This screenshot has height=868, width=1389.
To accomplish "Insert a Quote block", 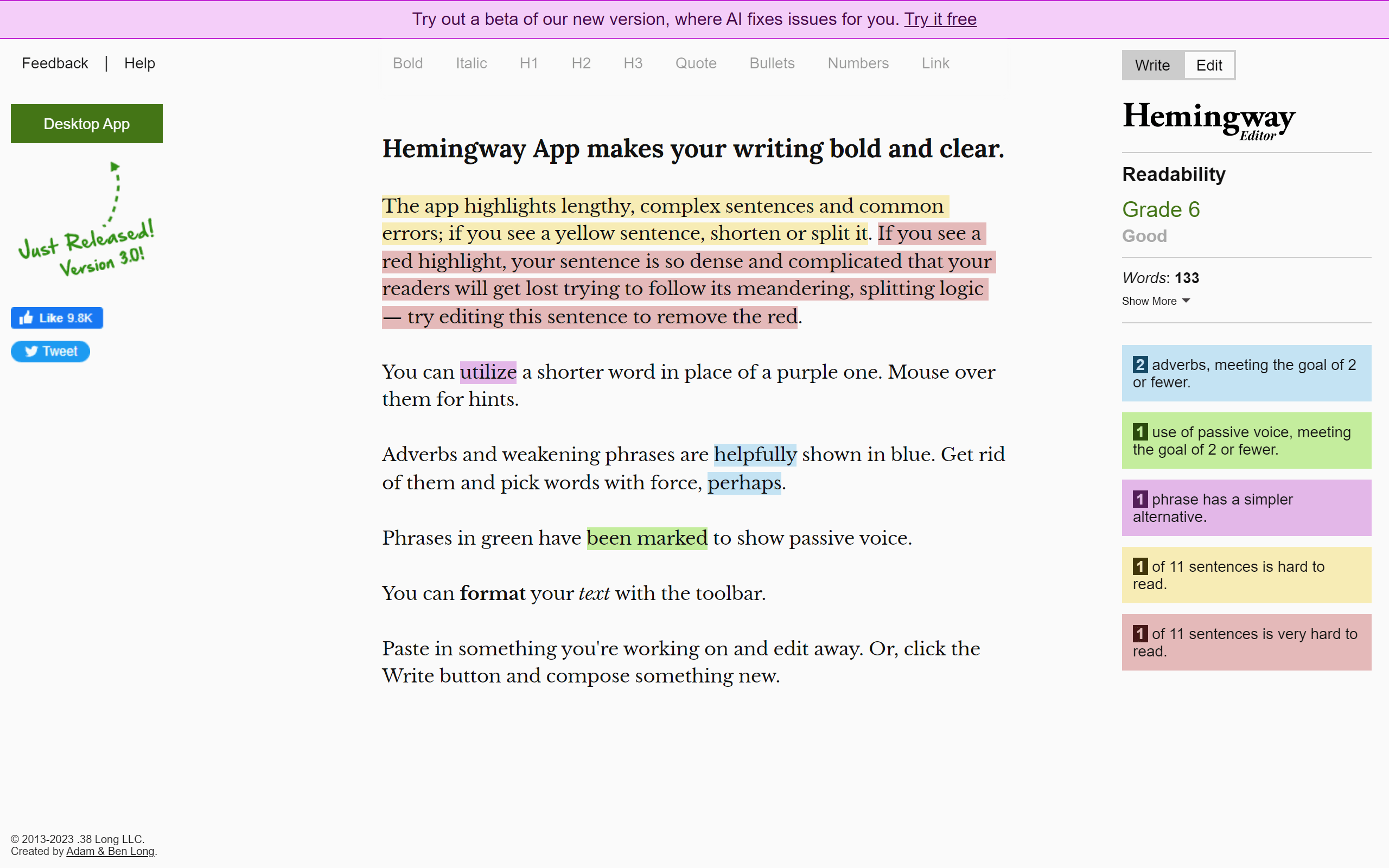I will (x=696, y=63).
